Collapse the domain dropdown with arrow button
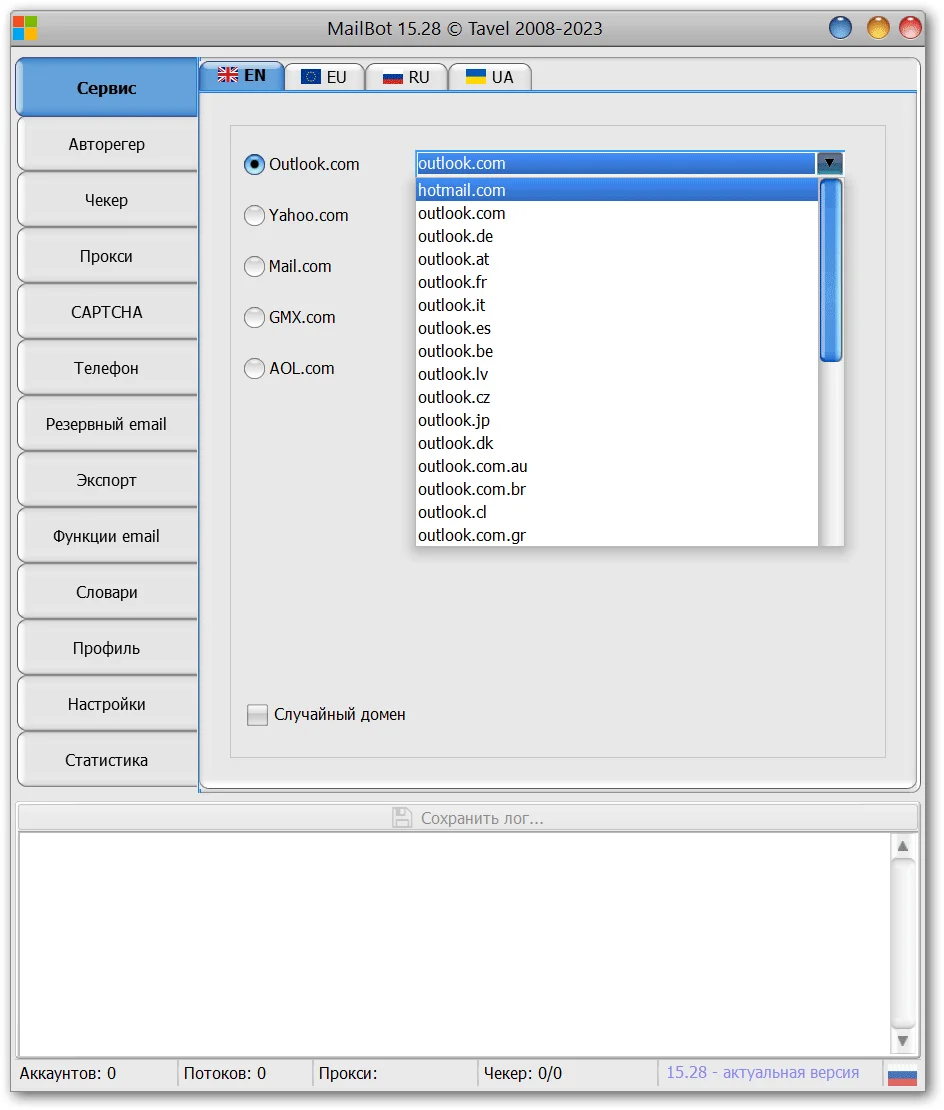The height and width of the screenshot is (1110, 944). coord(829,164)
